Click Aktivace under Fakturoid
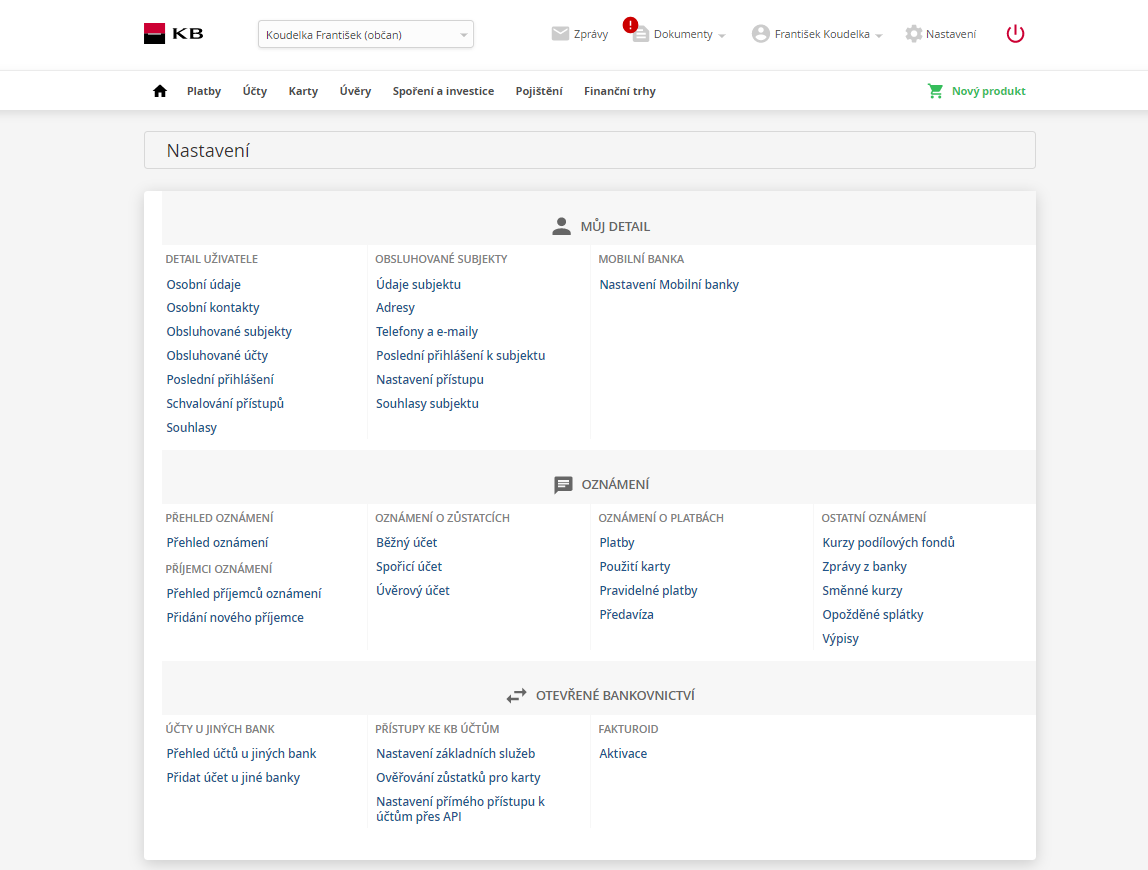 click(x=623, y=754)
